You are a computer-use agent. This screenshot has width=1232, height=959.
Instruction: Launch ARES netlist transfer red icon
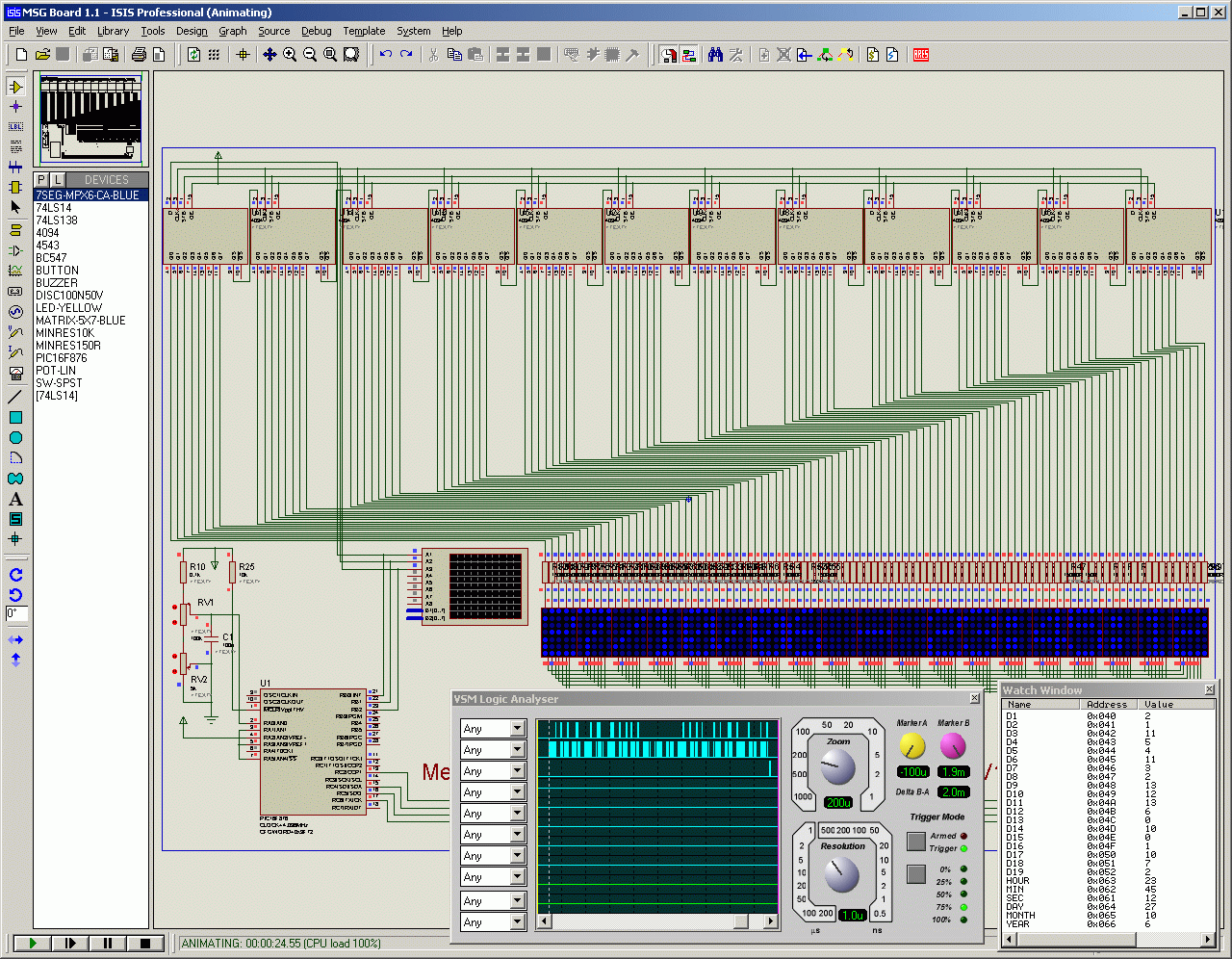pos(921,55)
